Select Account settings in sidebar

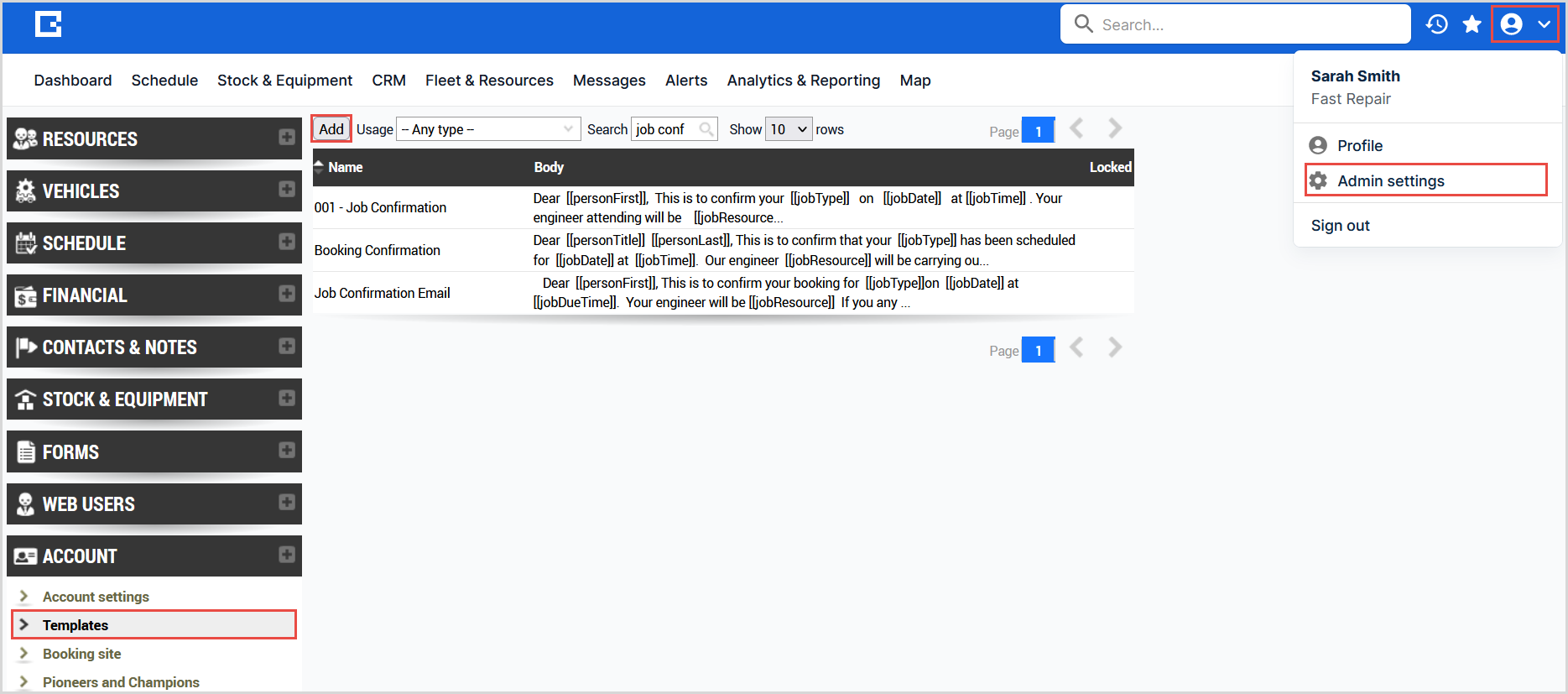pyautogui.click(x=96, y=597)
